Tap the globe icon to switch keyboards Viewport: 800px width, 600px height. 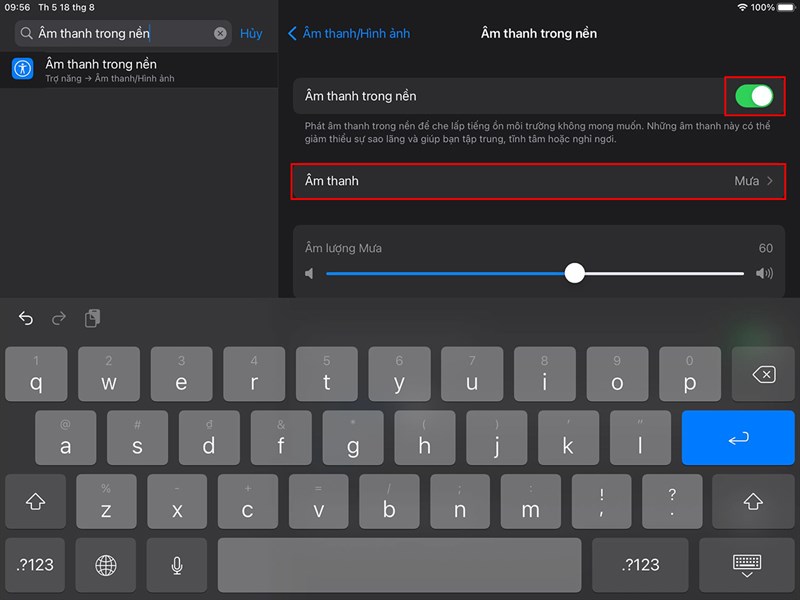coord(106,565)
